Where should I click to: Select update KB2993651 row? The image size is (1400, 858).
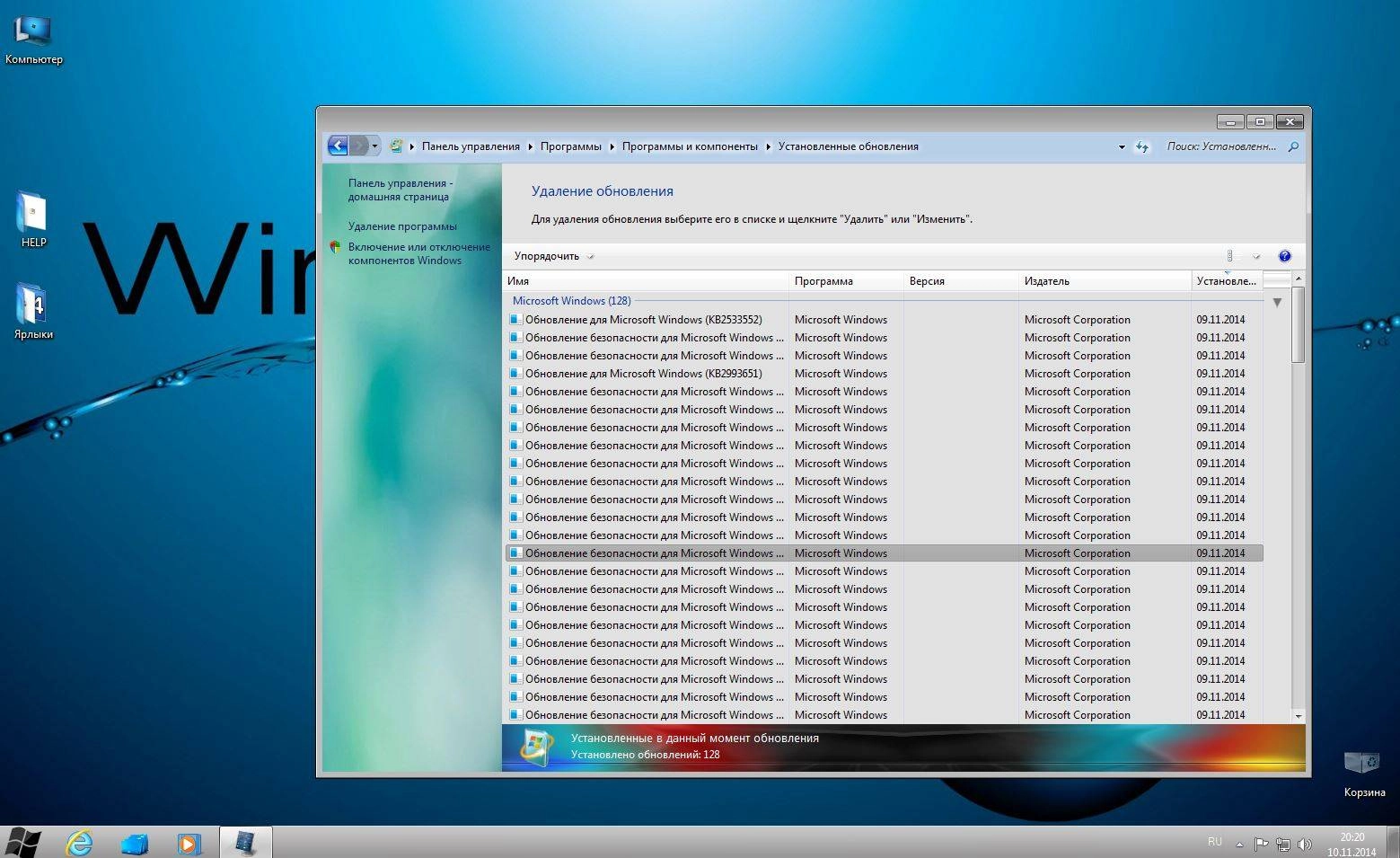[x=884, y=374]
